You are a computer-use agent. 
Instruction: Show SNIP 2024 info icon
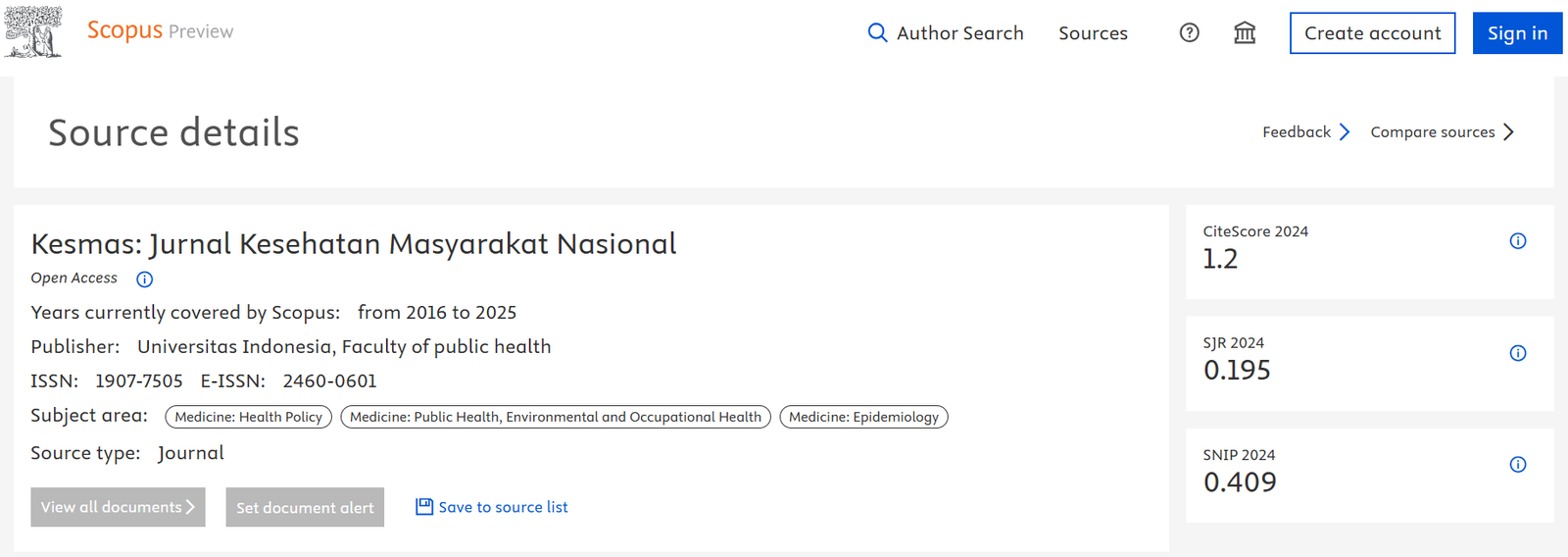pyautogui.click(x=1517, y=465)
